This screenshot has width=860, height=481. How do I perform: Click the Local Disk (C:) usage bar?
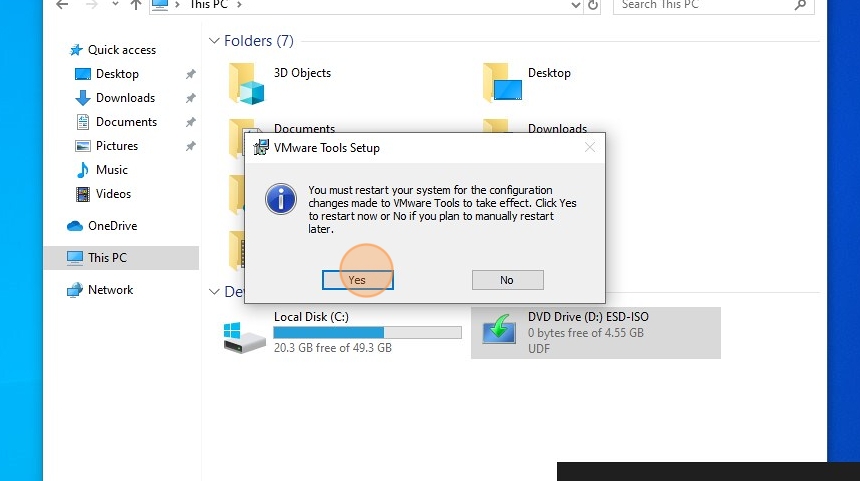pos(367,332)
